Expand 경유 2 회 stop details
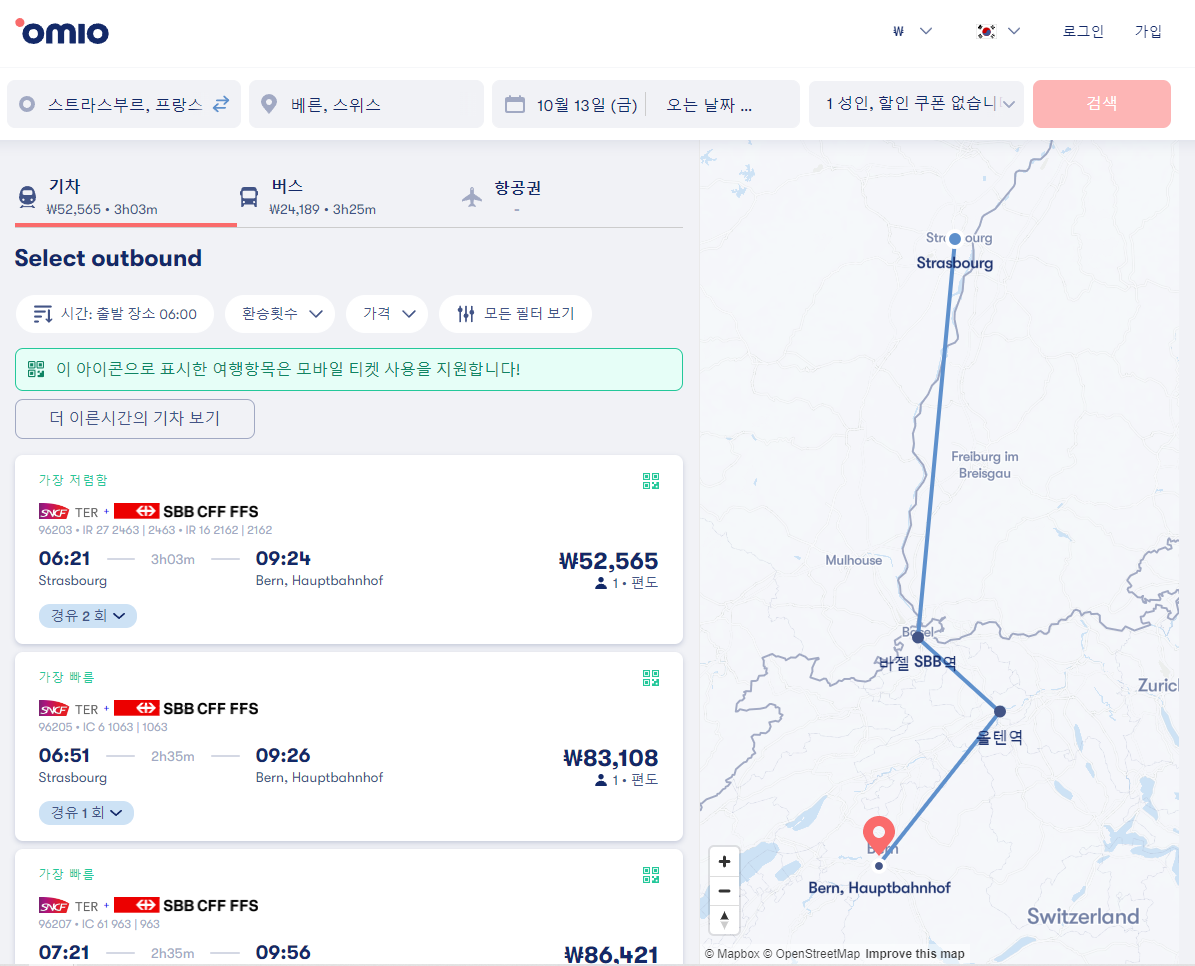1195x966 pixels. tap(88, 616)
